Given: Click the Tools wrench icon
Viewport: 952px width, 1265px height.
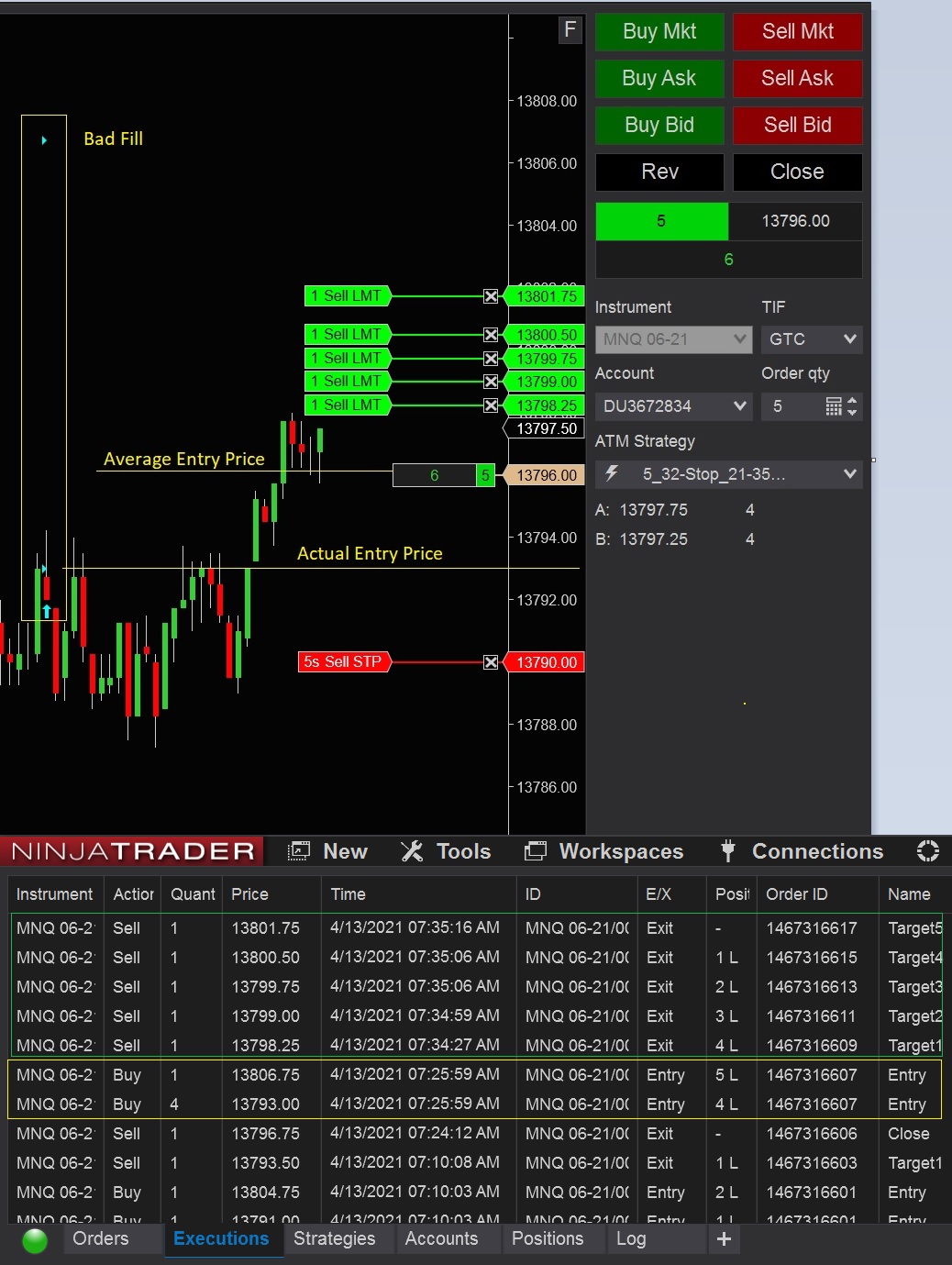Looking at the screenshot, I should tap(412, 851).
